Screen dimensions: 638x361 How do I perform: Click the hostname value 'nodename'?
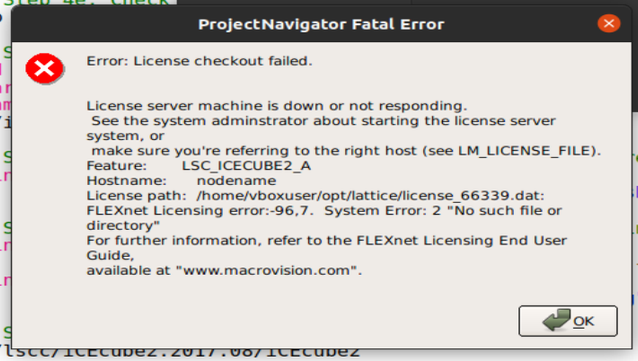[x=236, y=181]
